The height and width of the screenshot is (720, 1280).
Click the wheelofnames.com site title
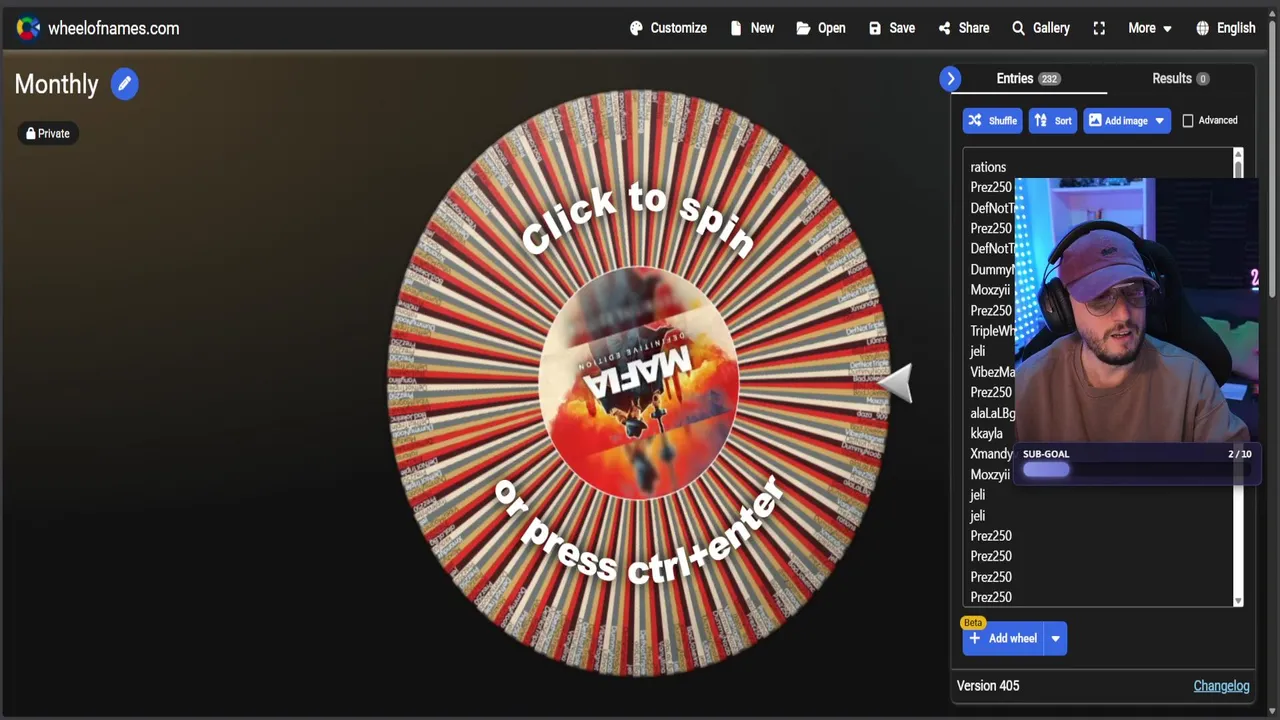[x=113, y=28]
